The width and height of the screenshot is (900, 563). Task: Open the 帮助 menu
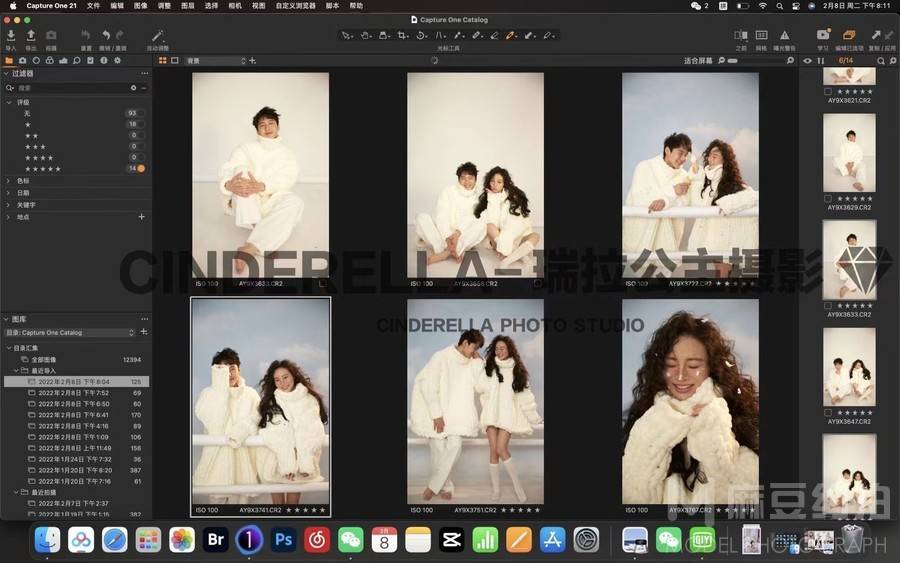356,6
